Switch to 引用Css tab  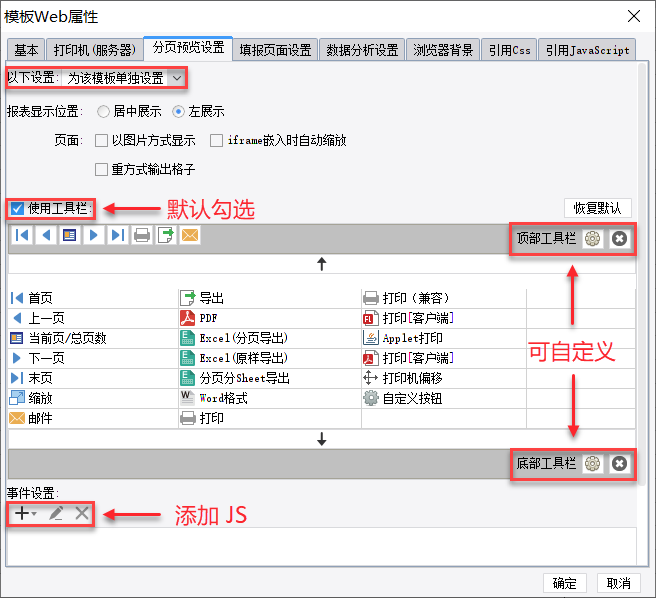click(509, 50)
